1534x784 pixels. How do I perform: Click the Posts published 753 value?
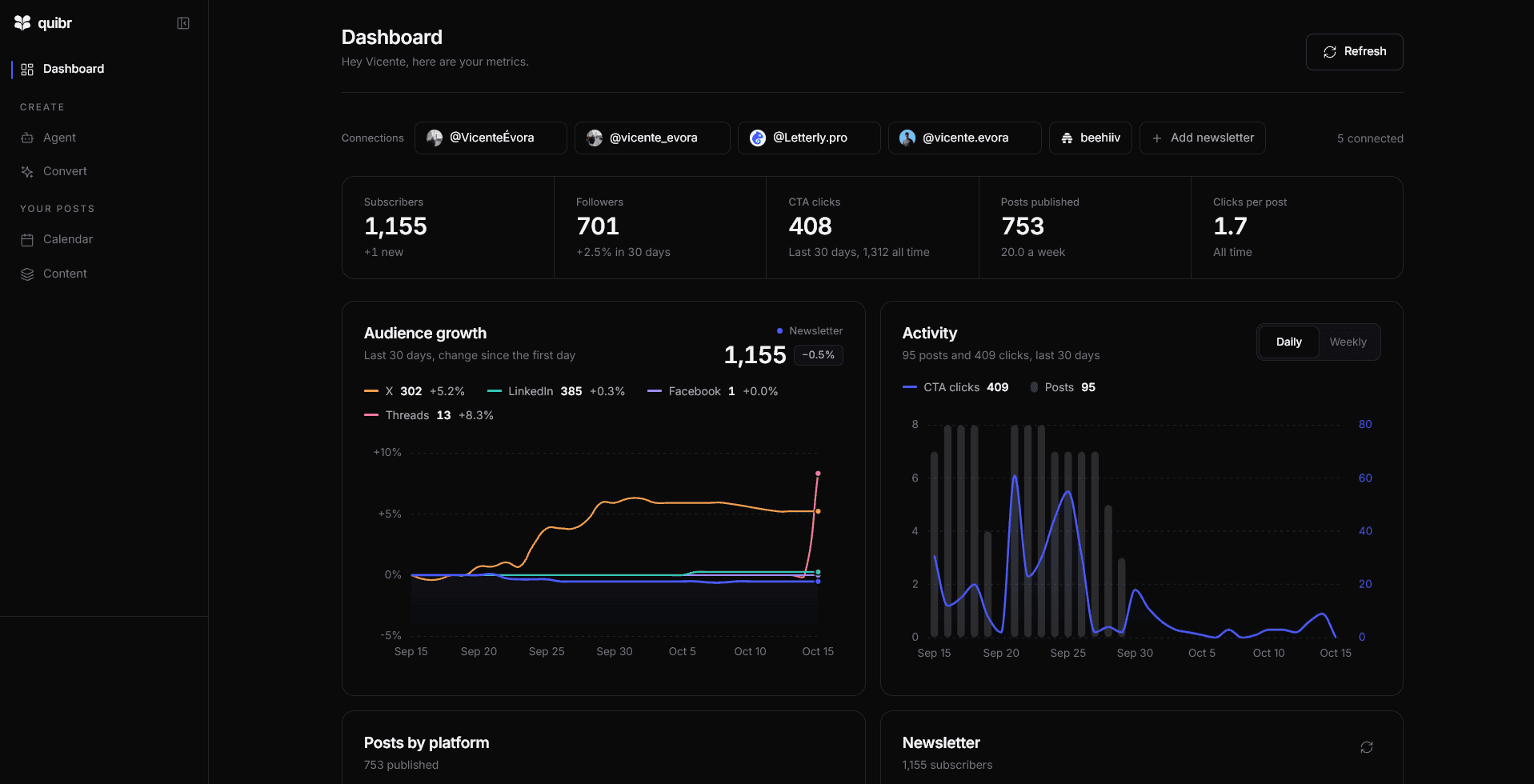tap(1023, 226)
